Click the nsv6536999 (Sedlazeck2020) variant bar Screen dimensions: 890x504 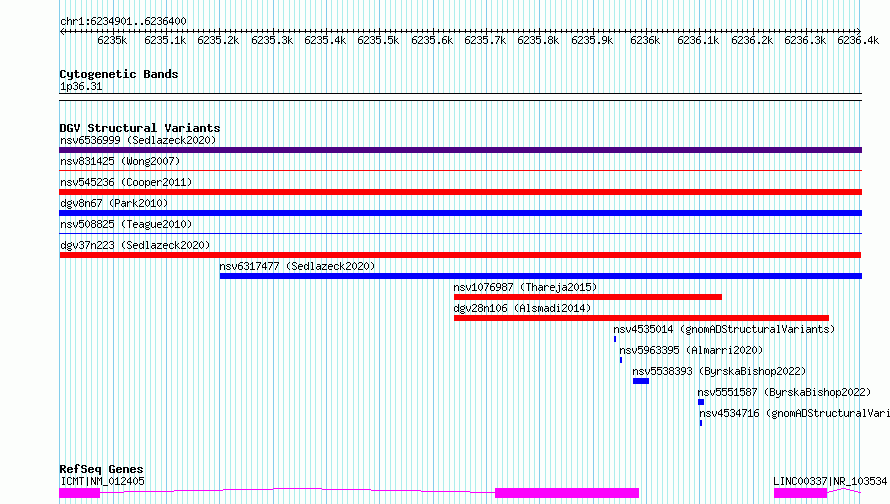[x=460, y=150]
